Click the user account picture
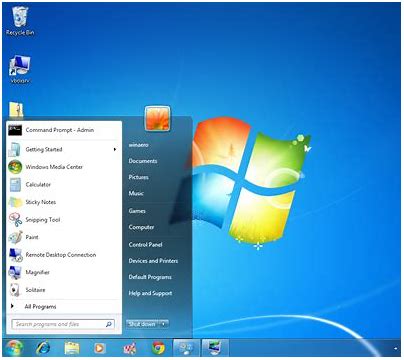This screenshot has height=360, width=404. point(157,118)
